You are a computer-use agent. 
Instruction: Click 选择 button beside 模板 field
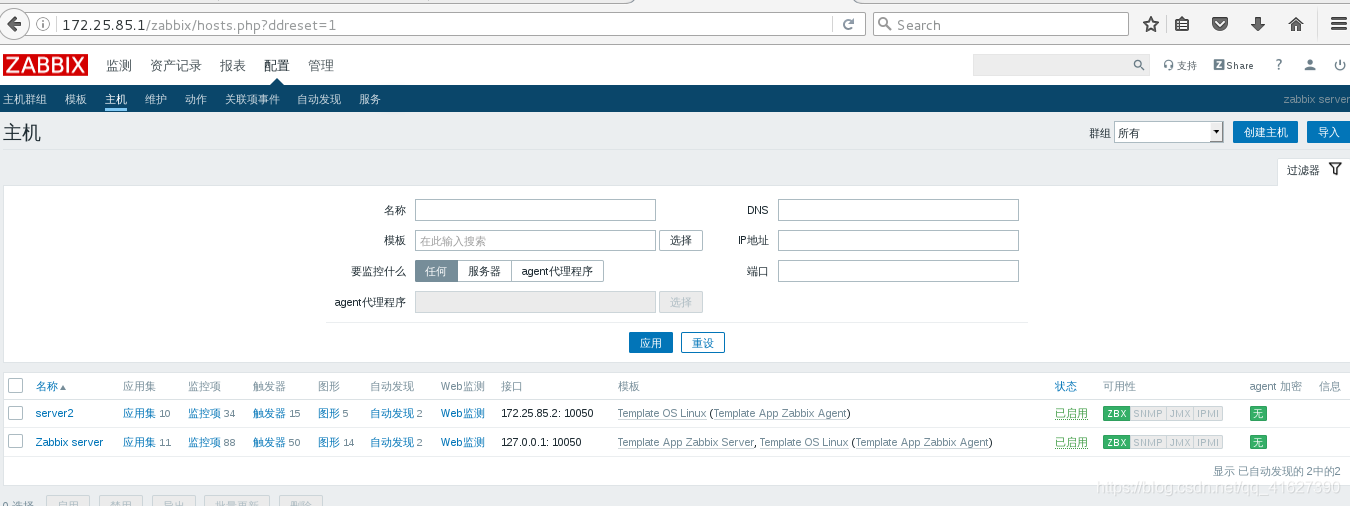[x=681, y=241]
